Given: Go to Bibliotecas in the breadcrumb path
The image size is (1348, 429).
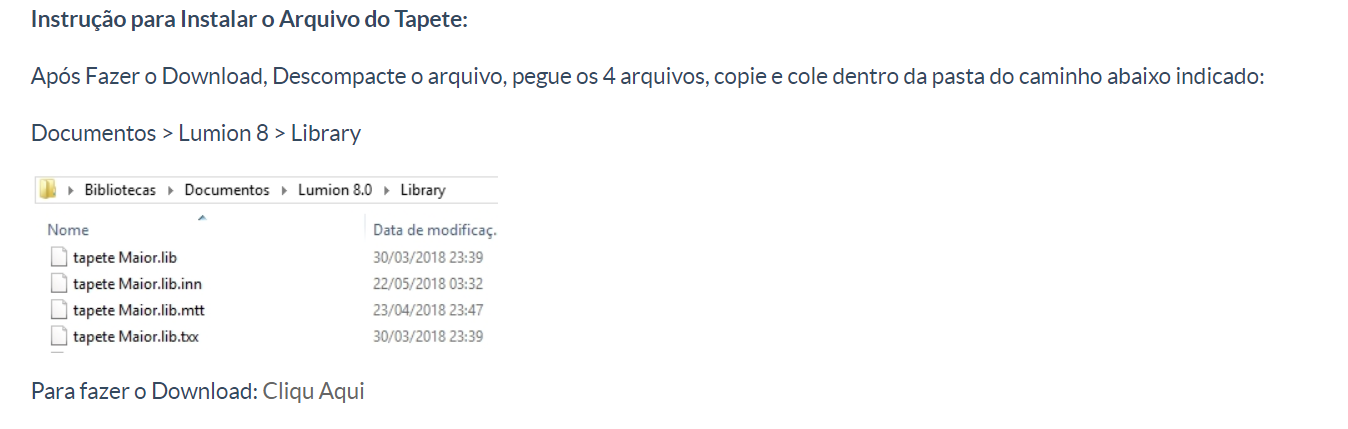Looking at the screenshot, I should 120,190.
